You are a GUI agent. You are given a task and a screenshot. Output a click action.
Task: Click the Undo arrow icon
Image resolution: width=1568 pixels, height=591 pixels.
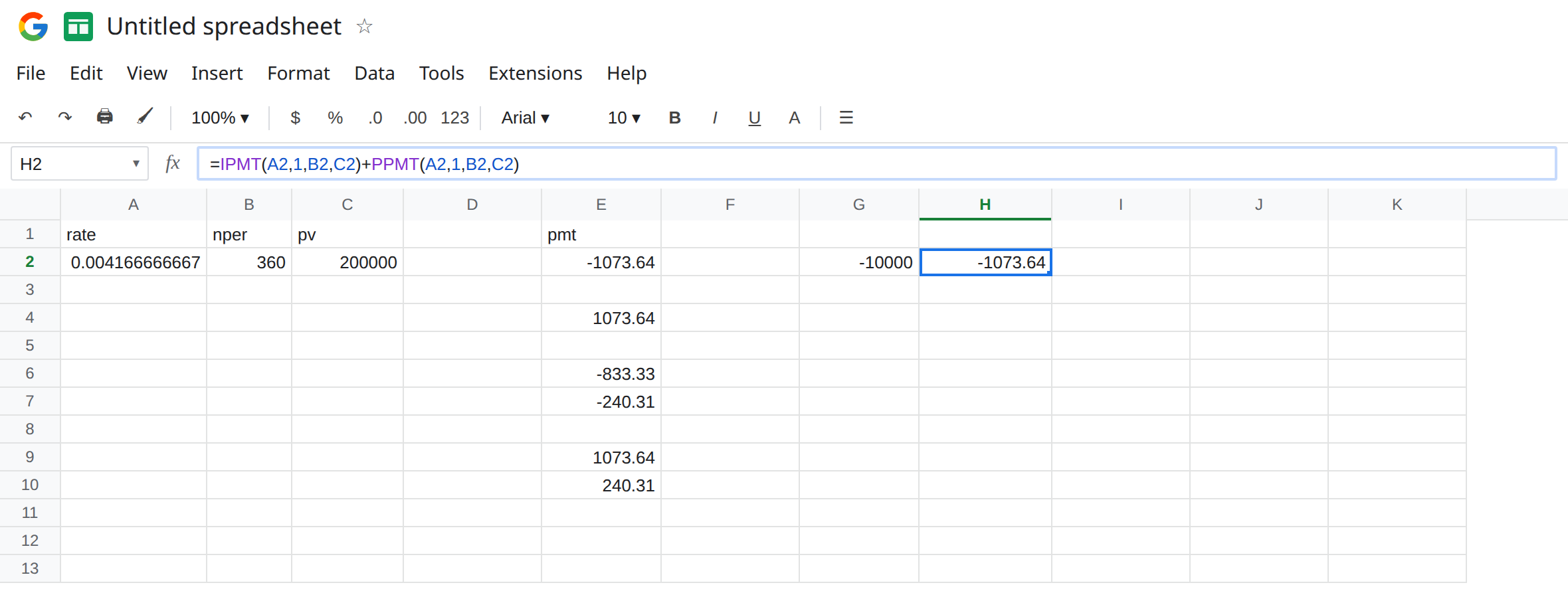click(25, 118)
